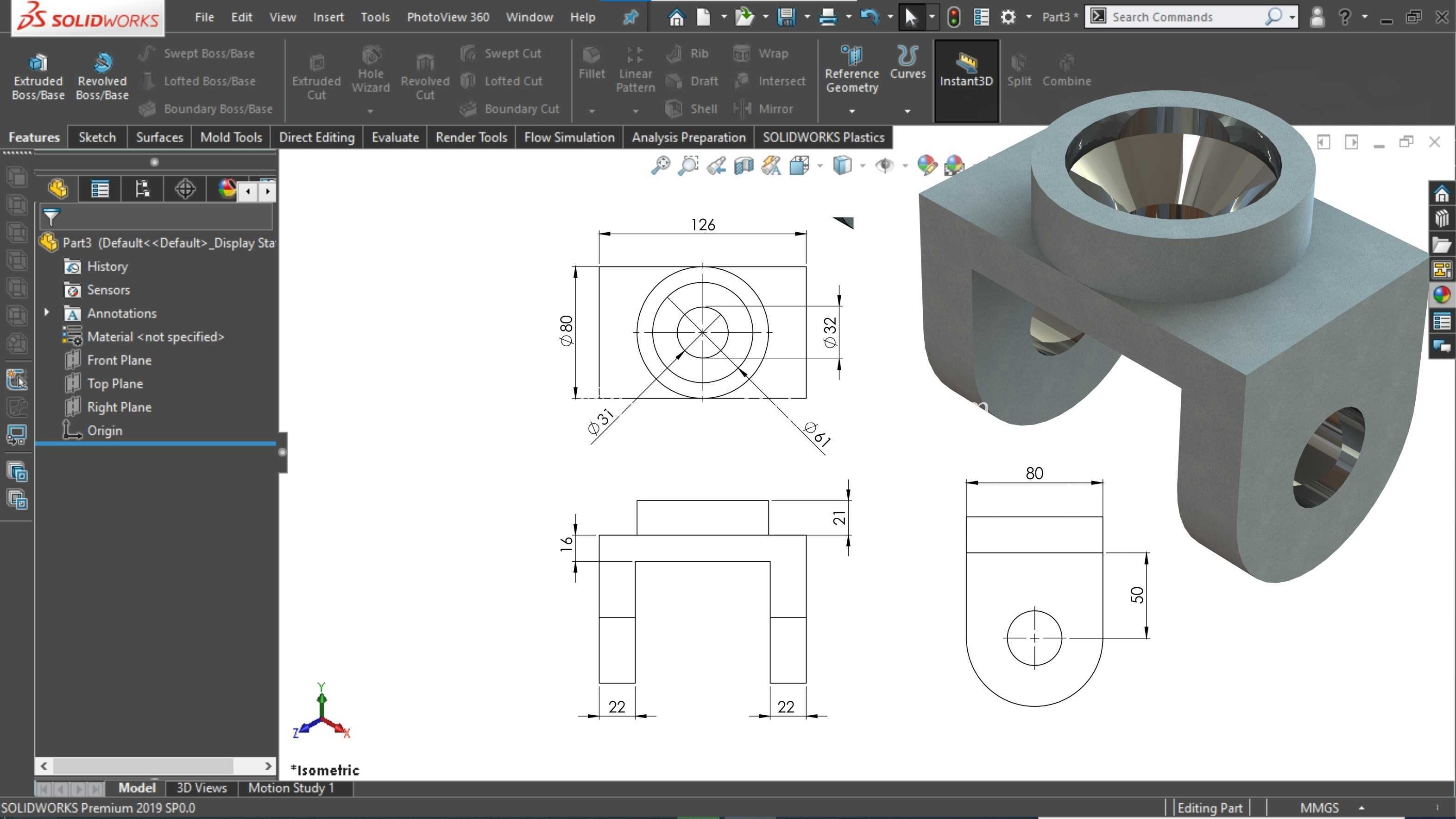This screenshot has height=819, width=1456.
Task: Expand the Annotations tree node
Action: [47, 311]
